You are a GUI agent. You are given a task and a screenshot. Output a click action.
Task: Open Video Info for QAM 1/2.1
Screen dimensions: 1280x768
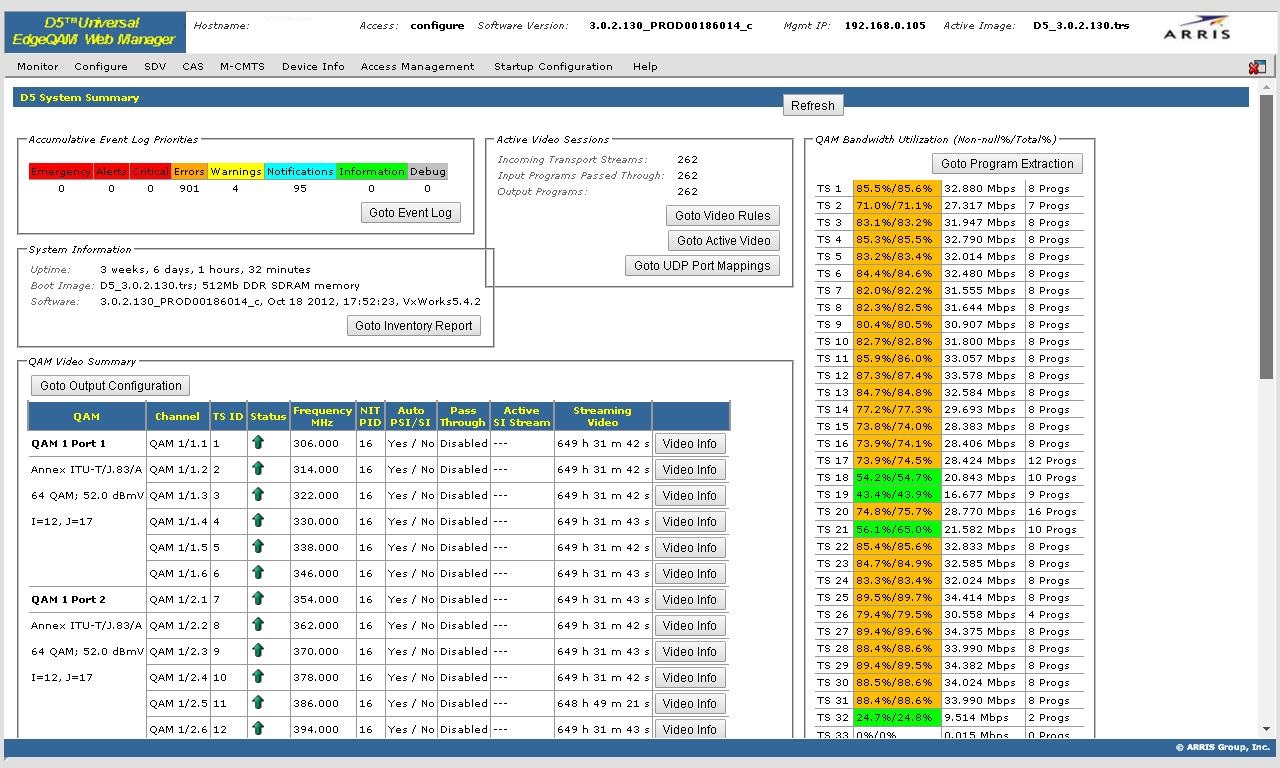click(690, 600)
